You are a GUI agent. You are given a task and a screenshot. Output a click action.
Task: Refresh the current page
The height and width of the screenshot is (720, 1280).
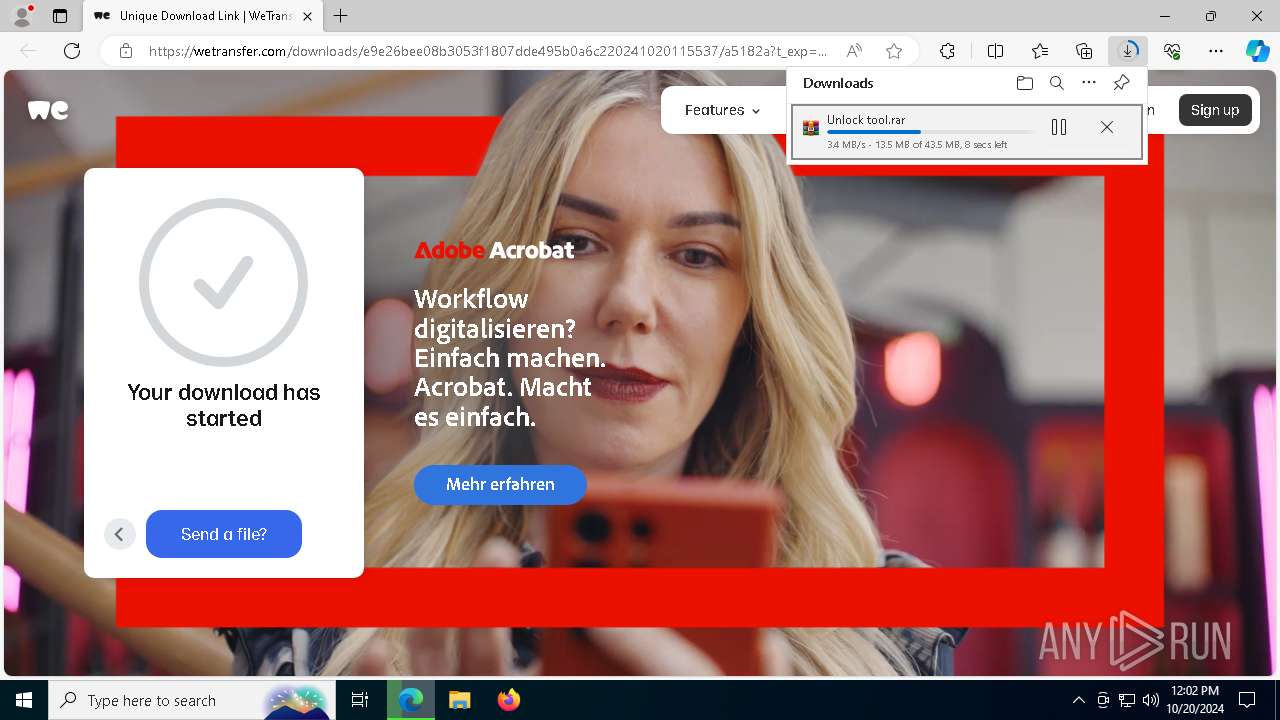(72, 51)
